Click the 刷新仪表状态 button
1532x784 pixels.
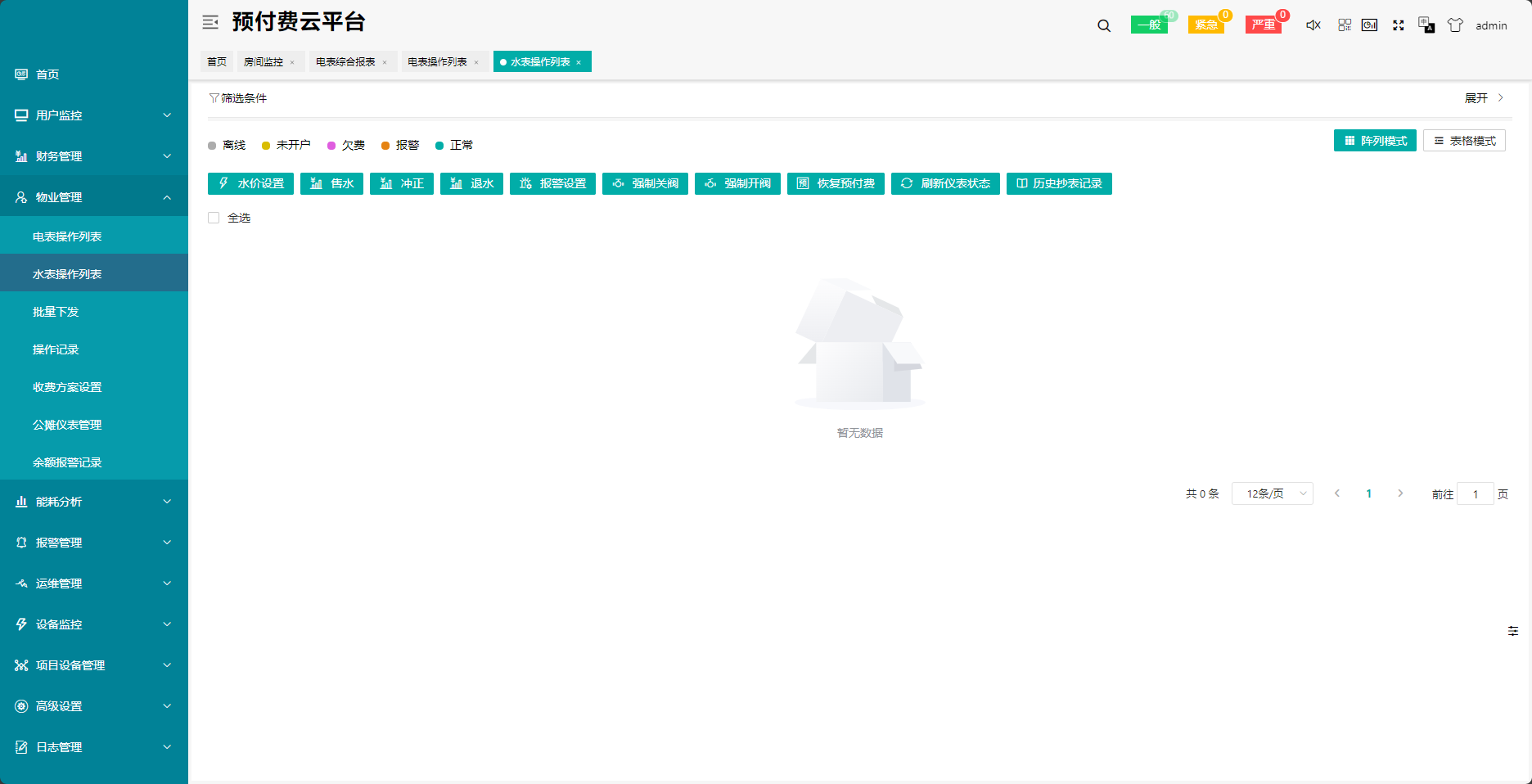945,183
